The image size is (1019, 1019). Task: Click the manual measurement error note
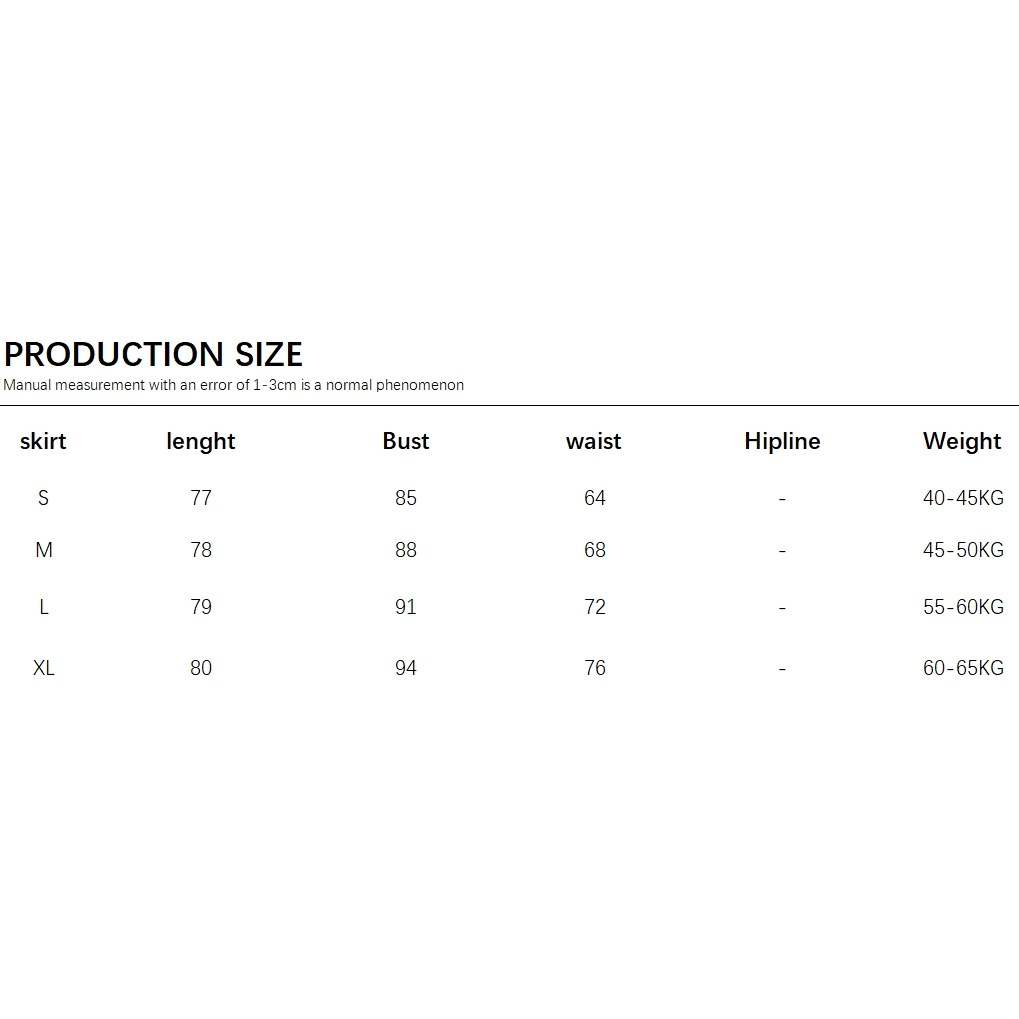pos(233,385)
